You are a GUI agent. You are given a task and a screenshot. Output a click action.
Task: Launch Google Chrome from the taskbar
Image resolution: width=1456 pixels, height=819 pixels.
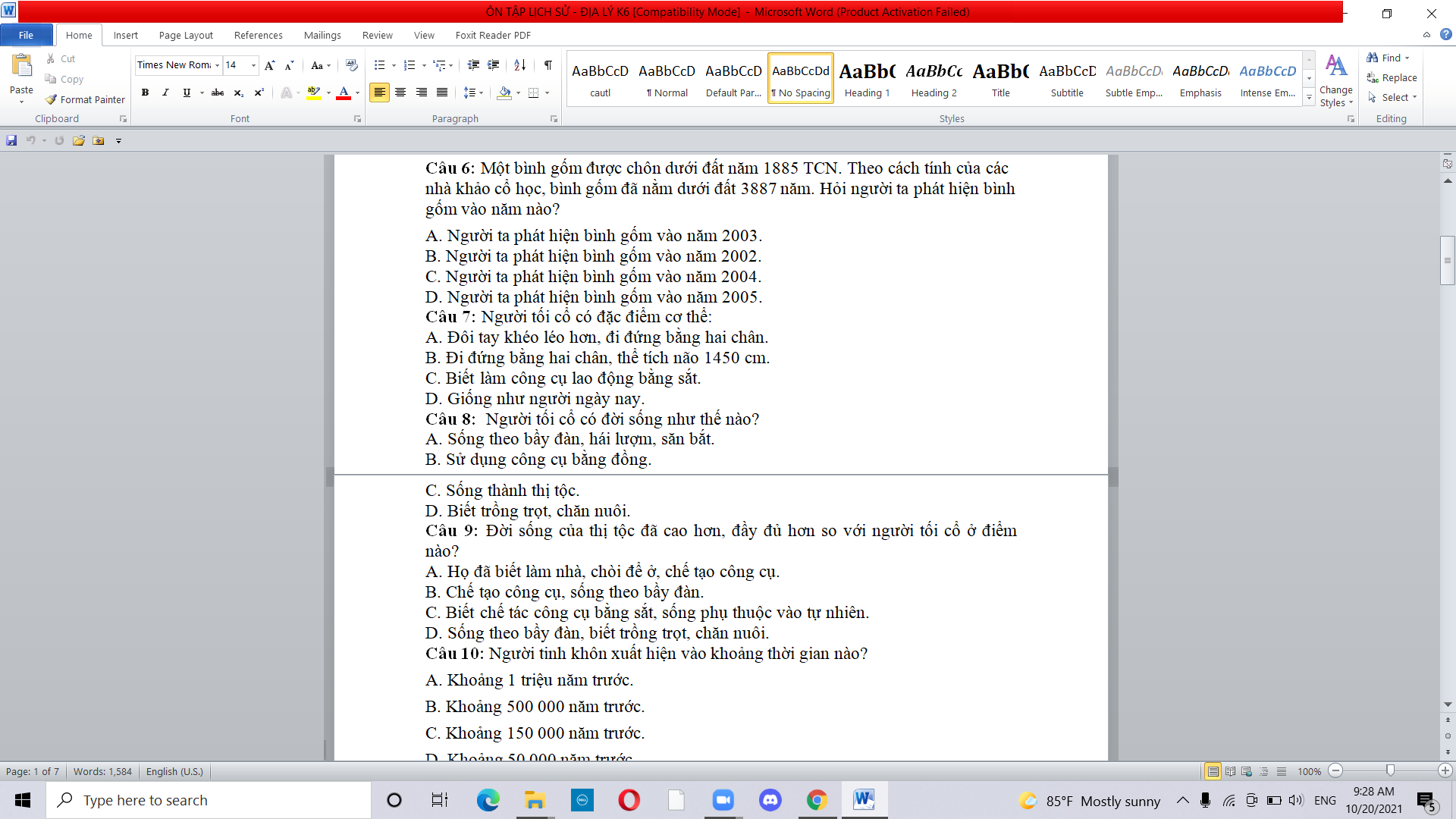tap(817, 800)
